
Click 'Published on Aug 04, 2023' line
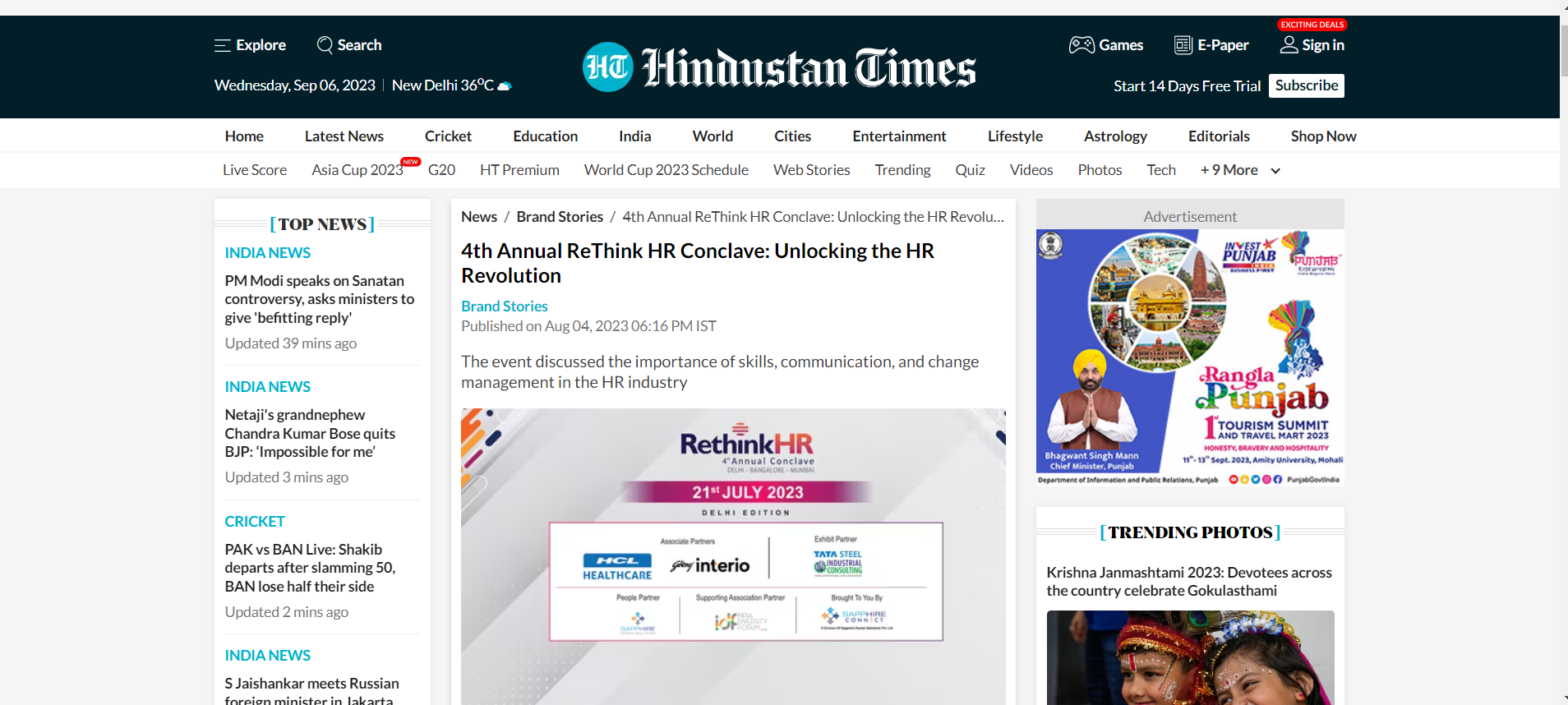588,326
